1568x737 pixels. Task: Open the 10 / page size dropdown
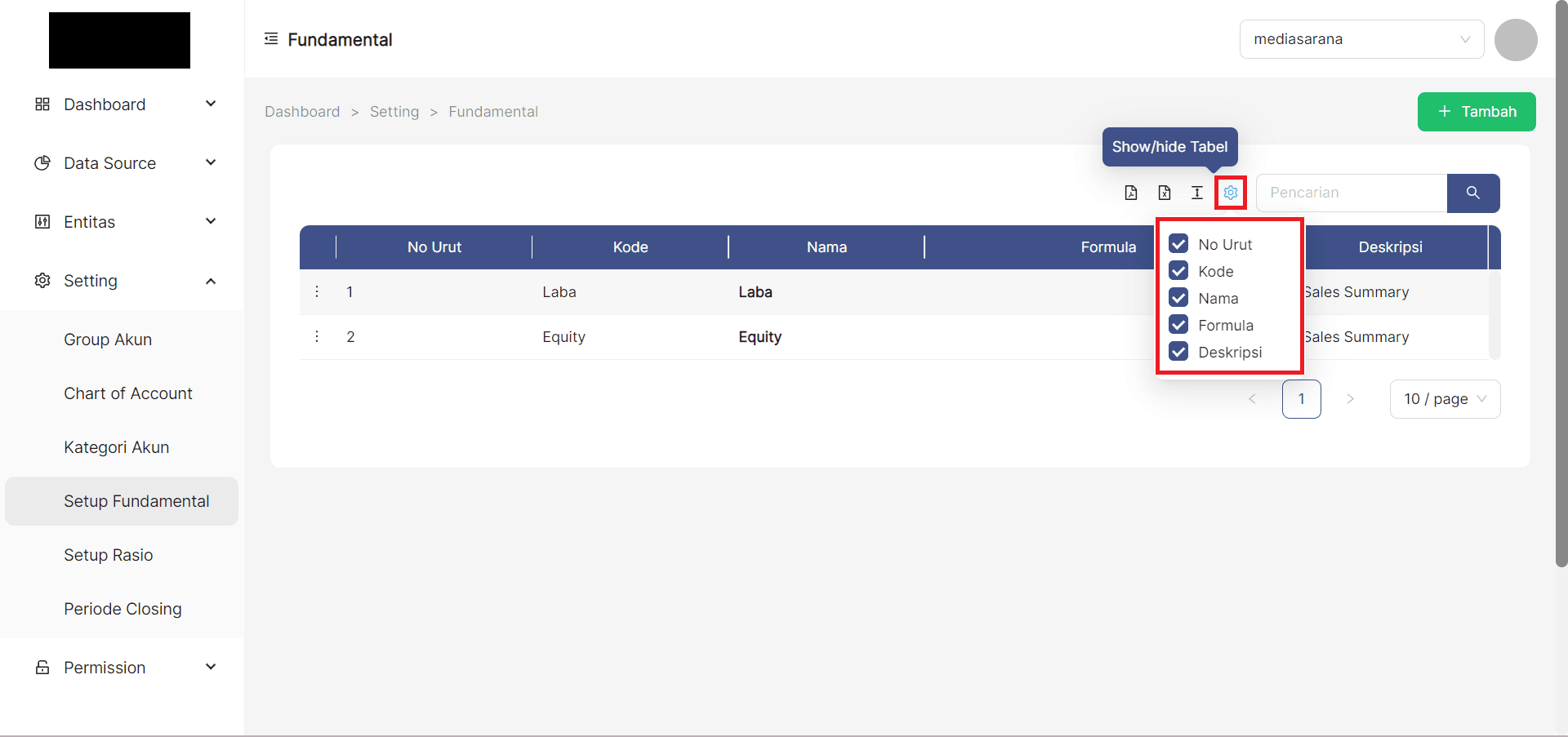1445,399
